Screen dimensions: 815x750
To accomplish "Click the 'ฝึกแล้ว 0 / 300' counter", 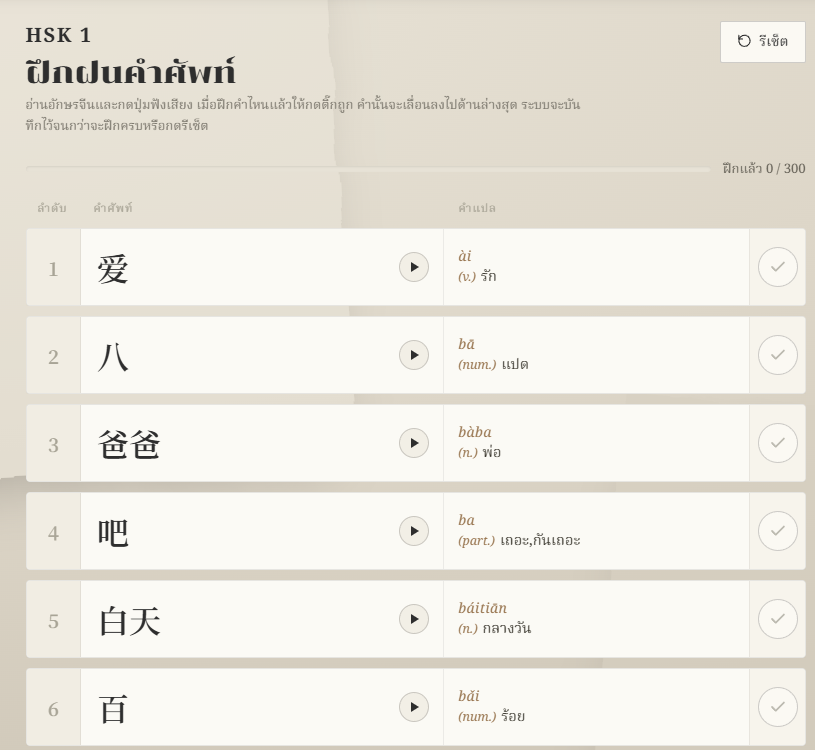I will (x=764, y=168).
